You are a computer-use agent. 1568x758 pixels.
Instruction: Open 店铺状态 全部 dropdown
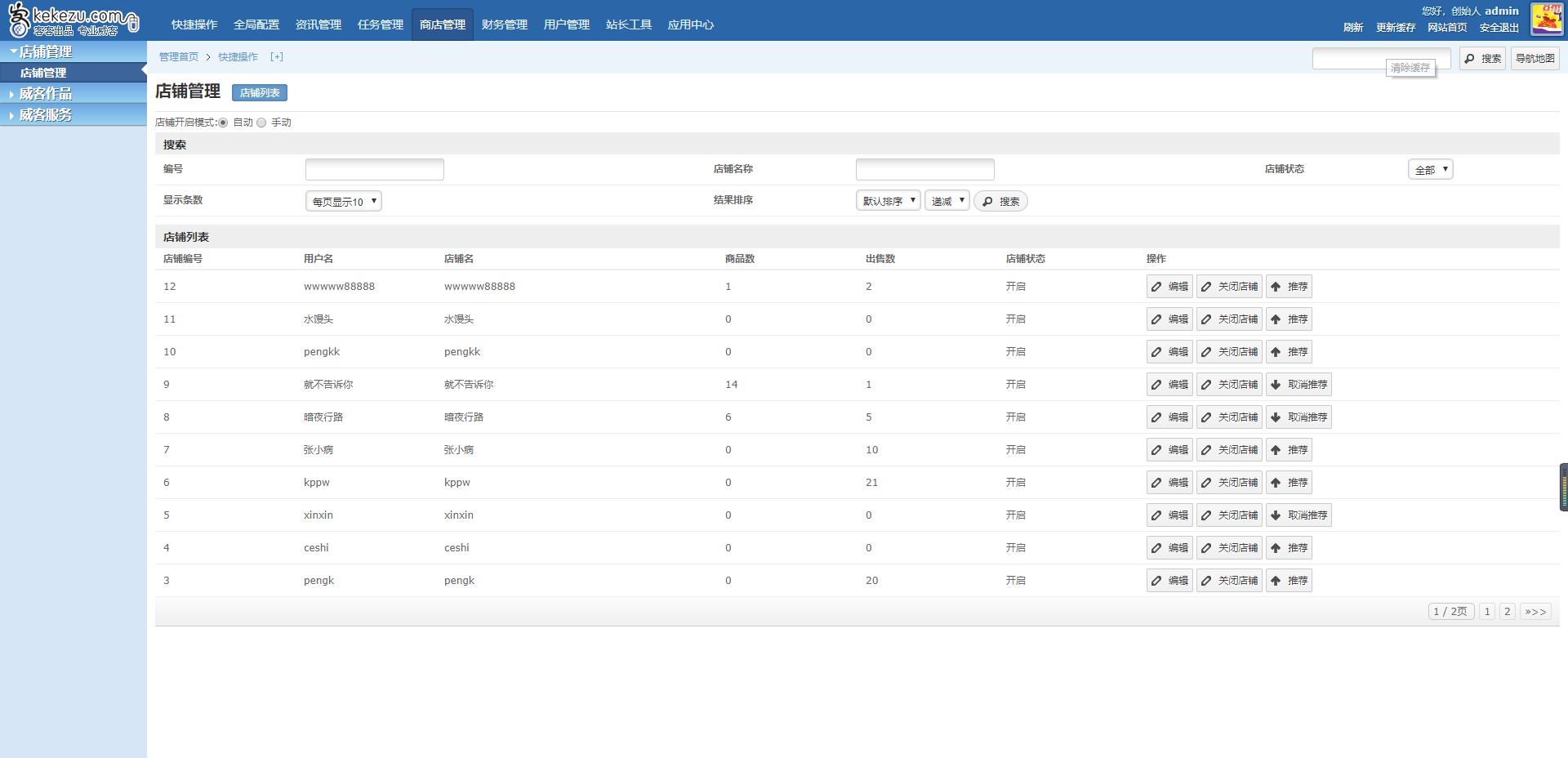(x=1430, y=170)
